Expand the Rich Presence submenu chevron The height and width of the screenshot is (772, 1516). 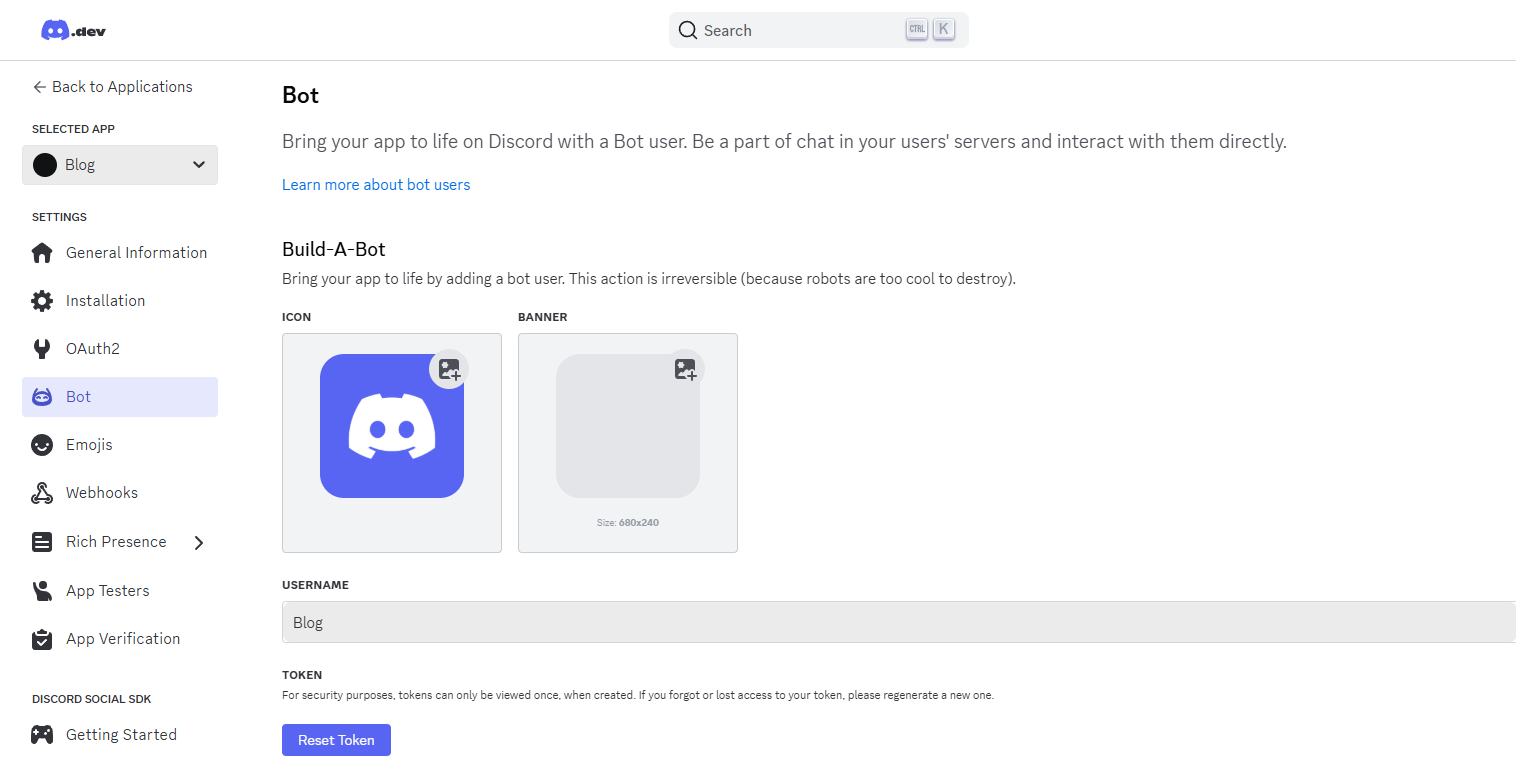[198, 543]
